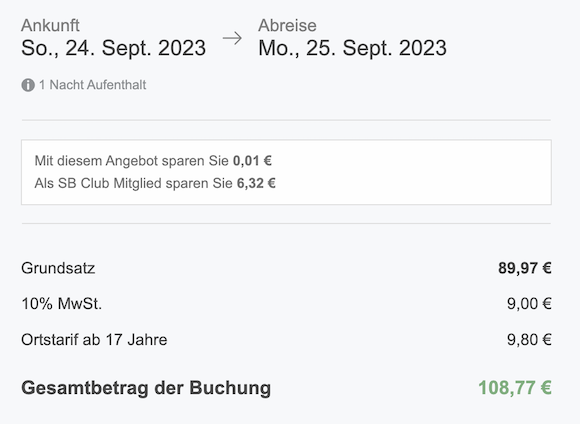Image resolution: width=580 pixels, height=424 pixels.
Task: Click the 10% MwSt. row label
Action: click(x=62, y=304)
